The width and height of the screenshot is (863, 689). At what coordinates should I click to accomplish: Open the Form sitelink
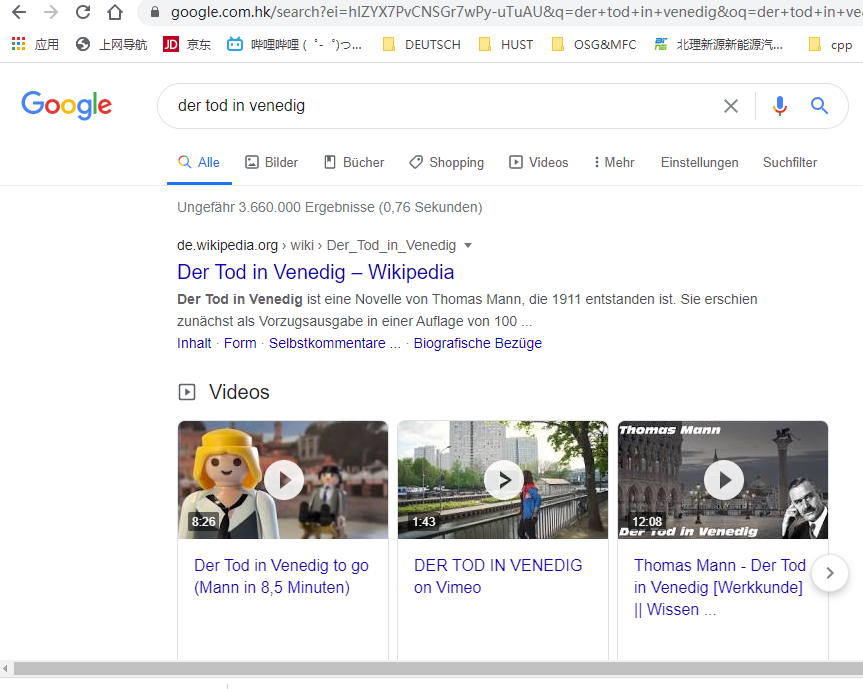240,343
